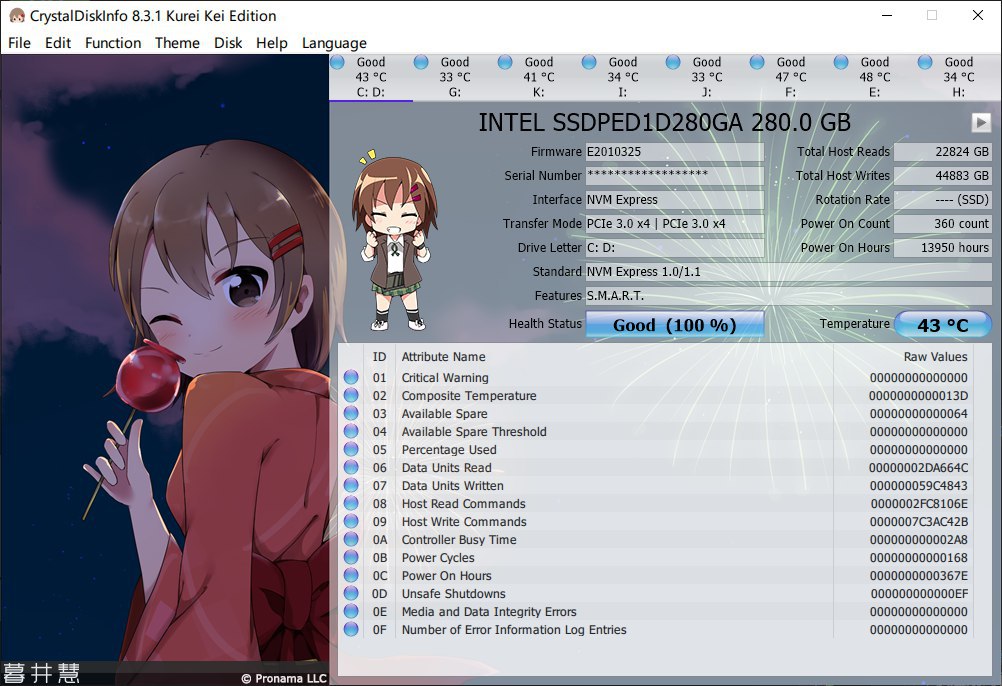This screenshot has height=686, width=1002.
Task: Select the H: disk tab
Action: click(x=959, y=77)
